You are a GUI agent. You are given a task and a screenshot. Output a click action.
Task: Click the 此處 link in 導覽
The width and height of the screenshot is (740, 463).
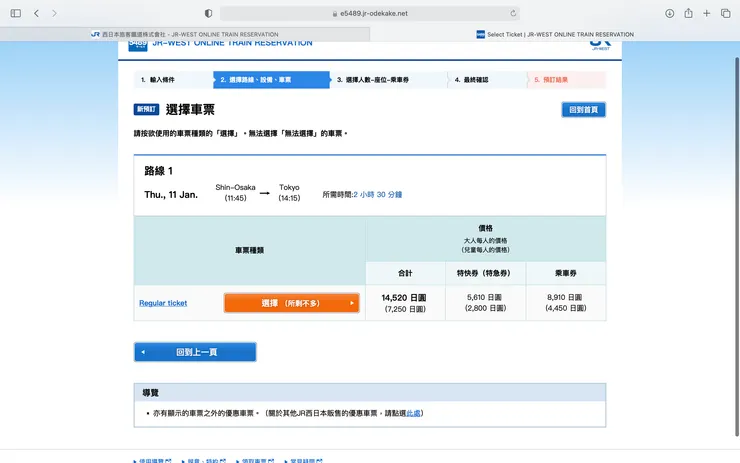tap(413, 412)
